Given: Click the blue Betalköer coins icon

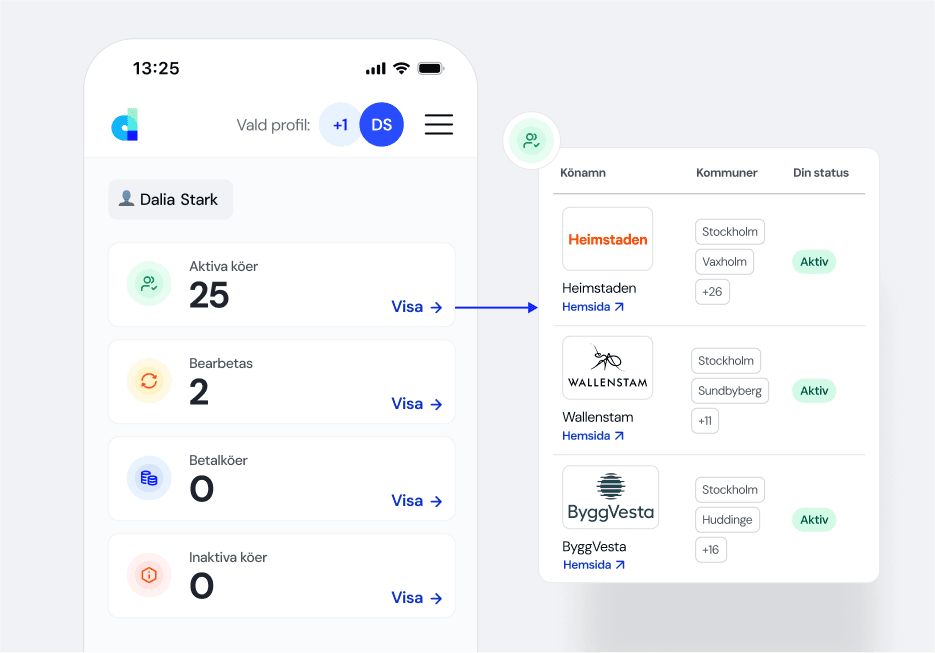Looking at the screenshot, I should point(149,478).
